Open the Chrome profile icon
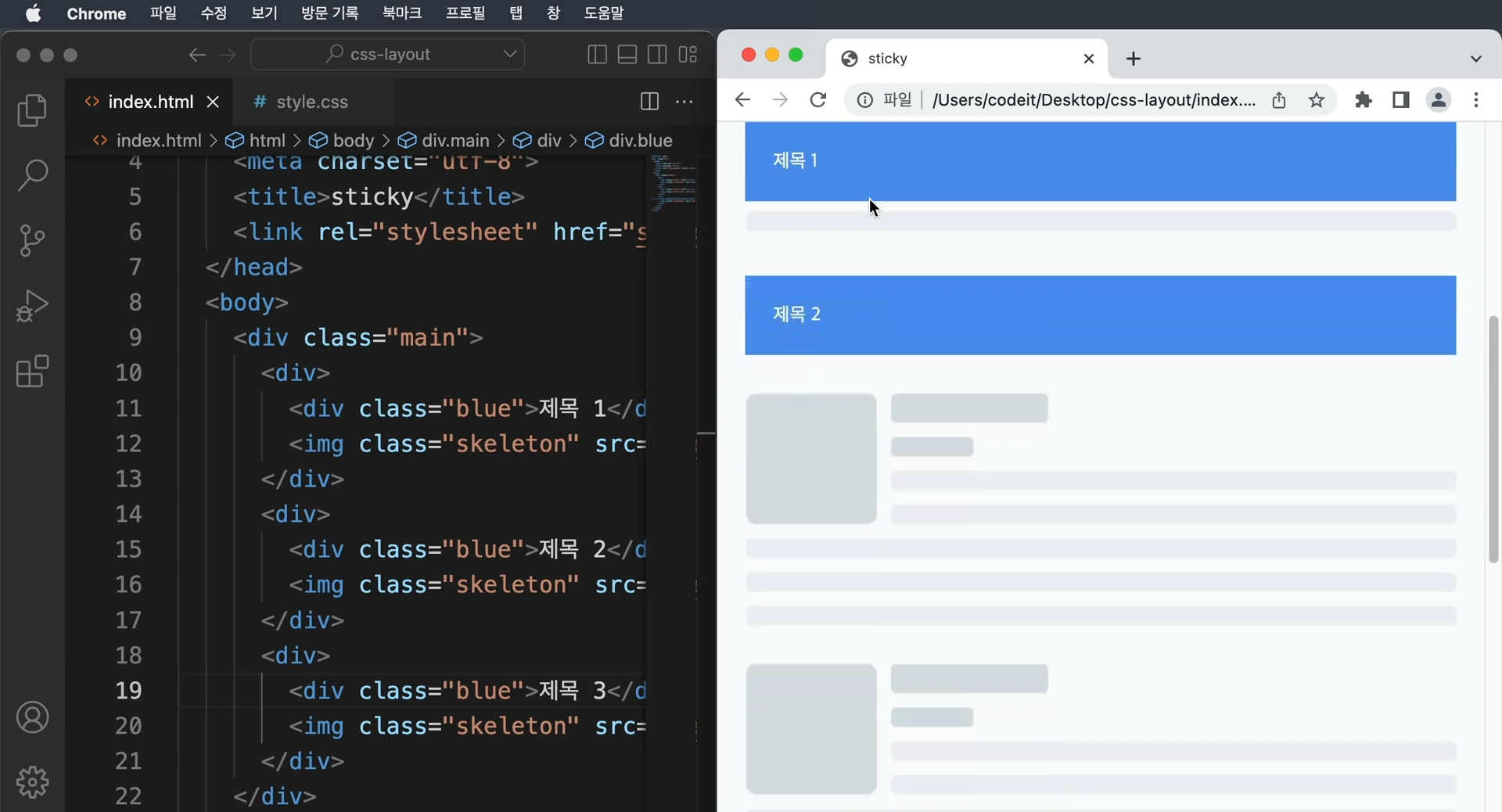1502x812 pixels. [x=1439, y=100]
